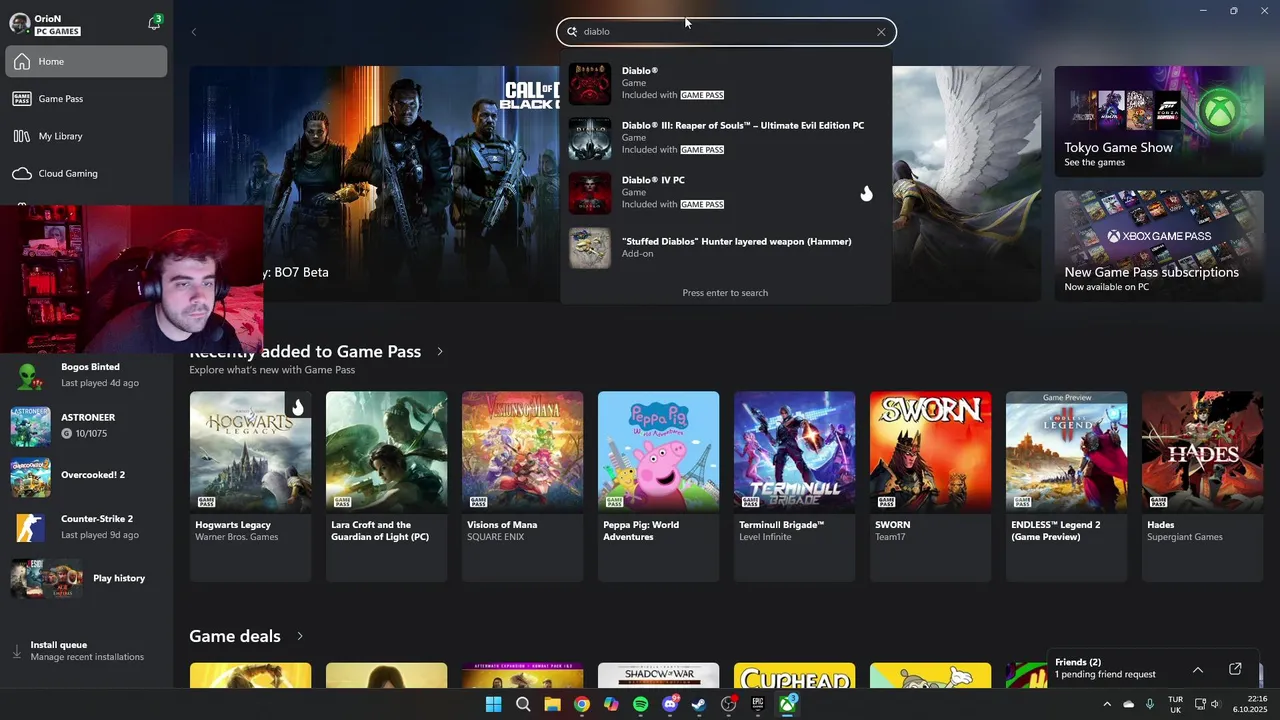Open Discord from the taskbar
1280x720 pixels.
[670, 704]
